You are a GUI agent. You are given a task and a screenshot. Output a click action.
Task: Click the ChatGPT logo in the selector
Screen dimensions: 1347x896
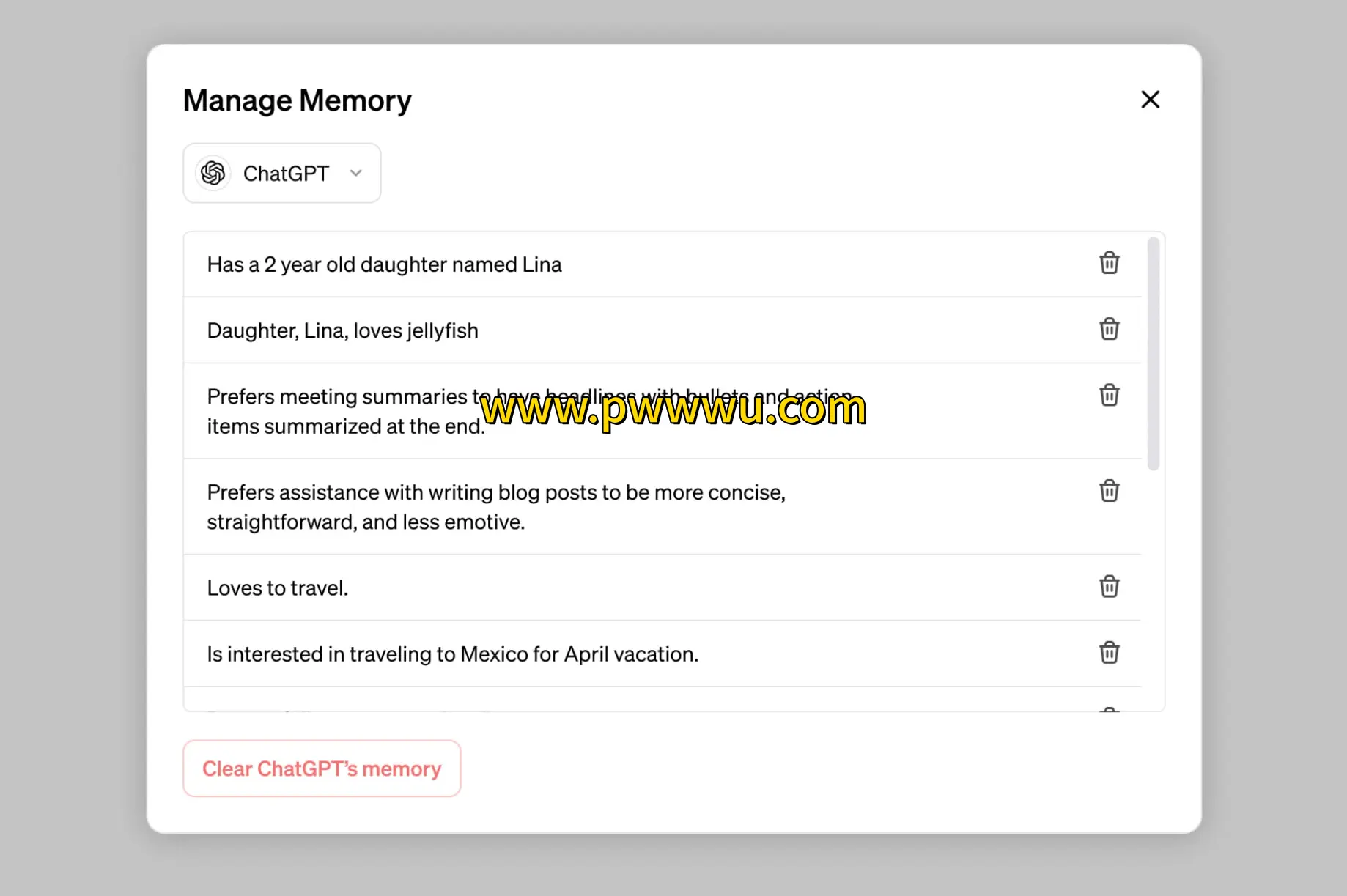pos(213,174)
